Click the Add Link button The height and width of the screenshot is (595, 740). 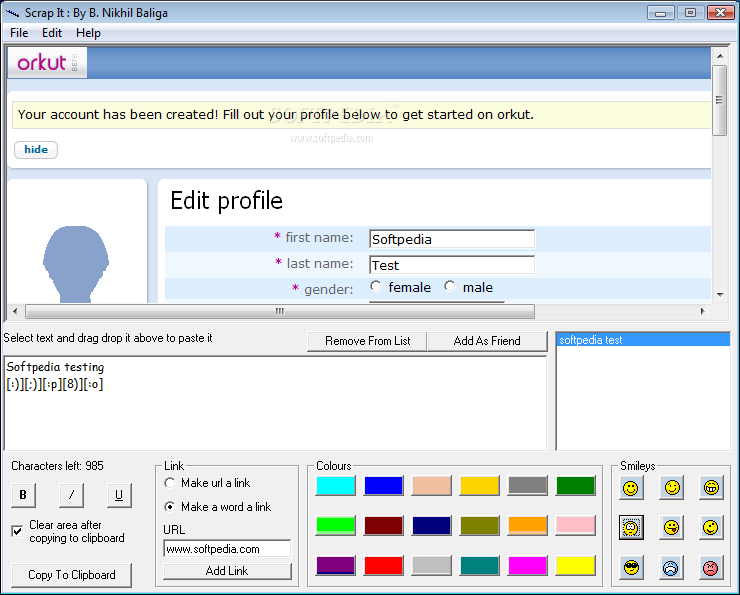[x=227, y=571]
